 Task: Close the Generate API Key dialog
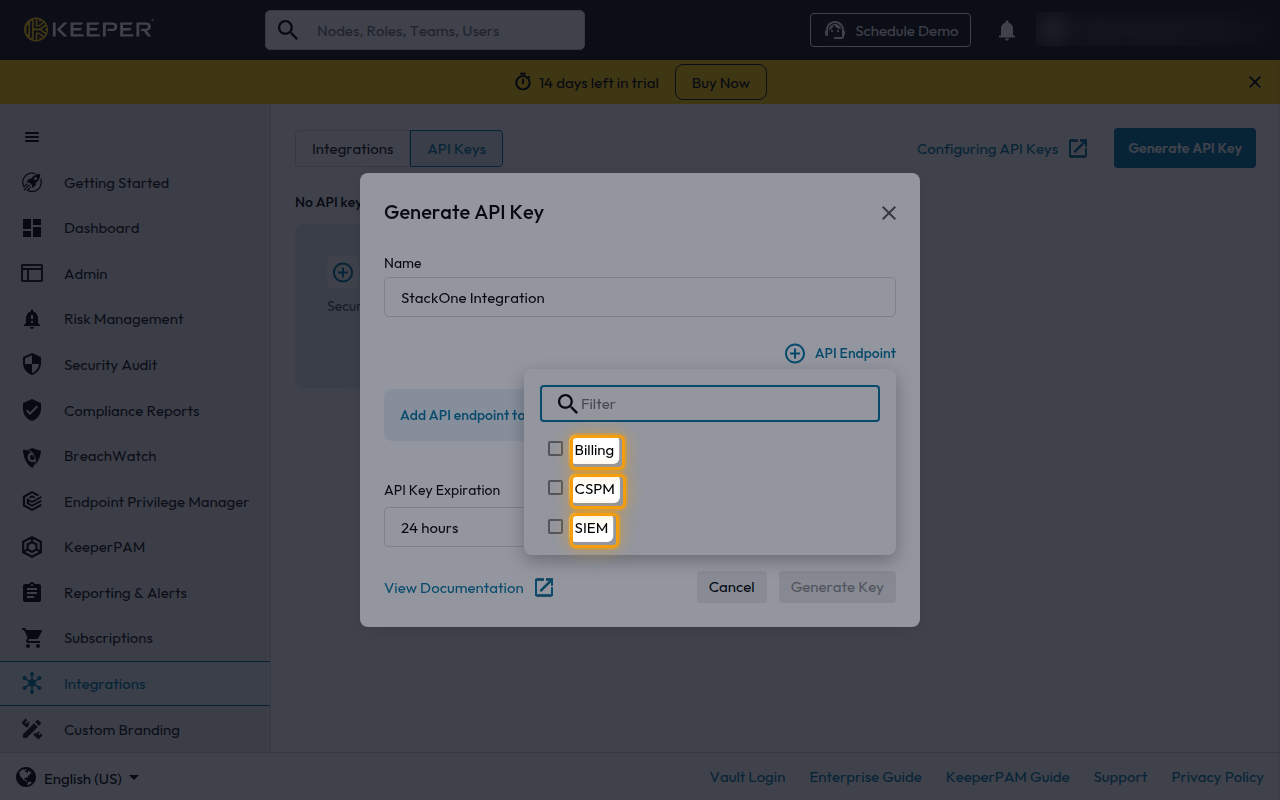[889, 213]
